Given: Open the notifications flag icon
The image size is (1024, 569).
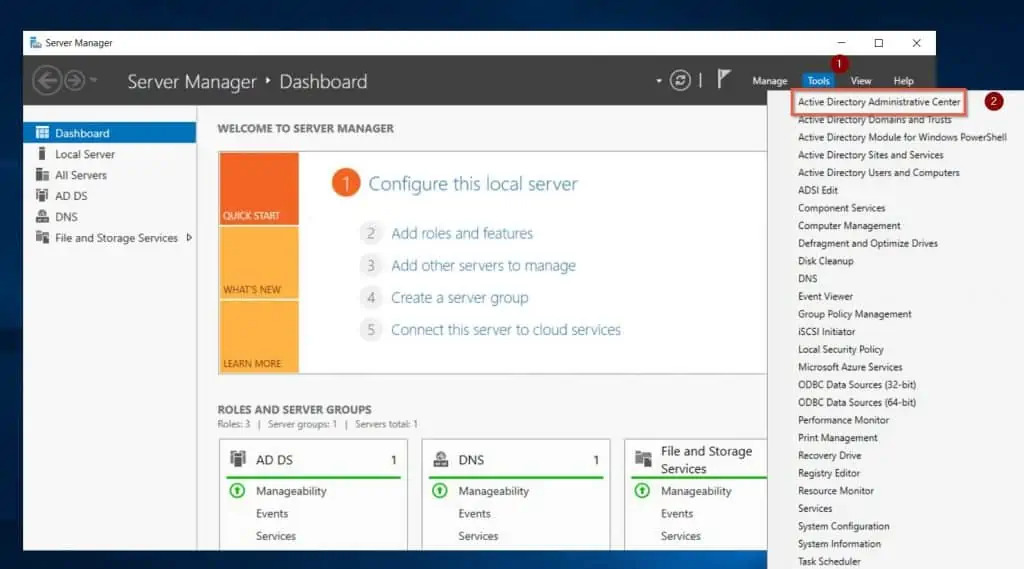Looking at the screenshot, I should click(x=723, y=79).
